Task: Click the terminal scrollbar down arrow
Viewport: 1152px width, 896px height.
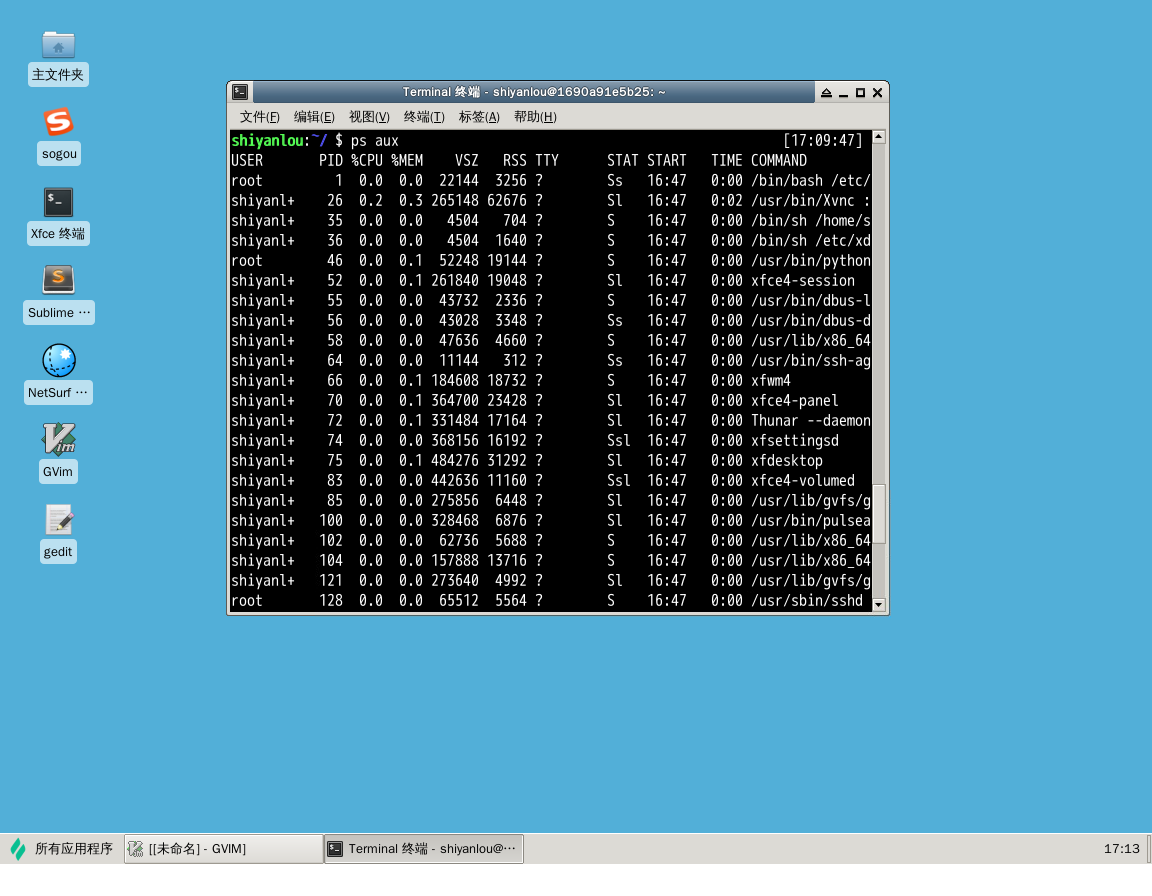Action: (x=879, y=604)
